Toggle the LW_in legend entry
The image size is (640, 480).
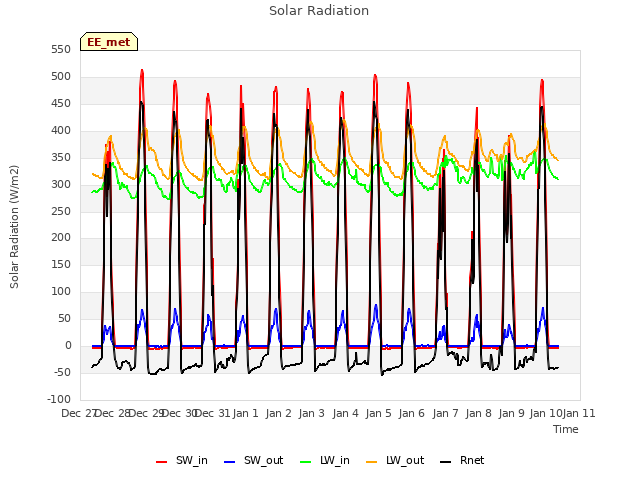pyautogui.click(x=325, y=460)
